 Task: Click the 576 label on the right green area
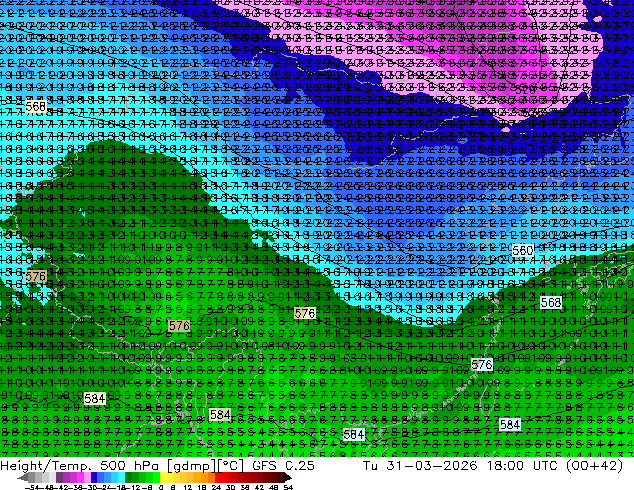click(482, 364)
